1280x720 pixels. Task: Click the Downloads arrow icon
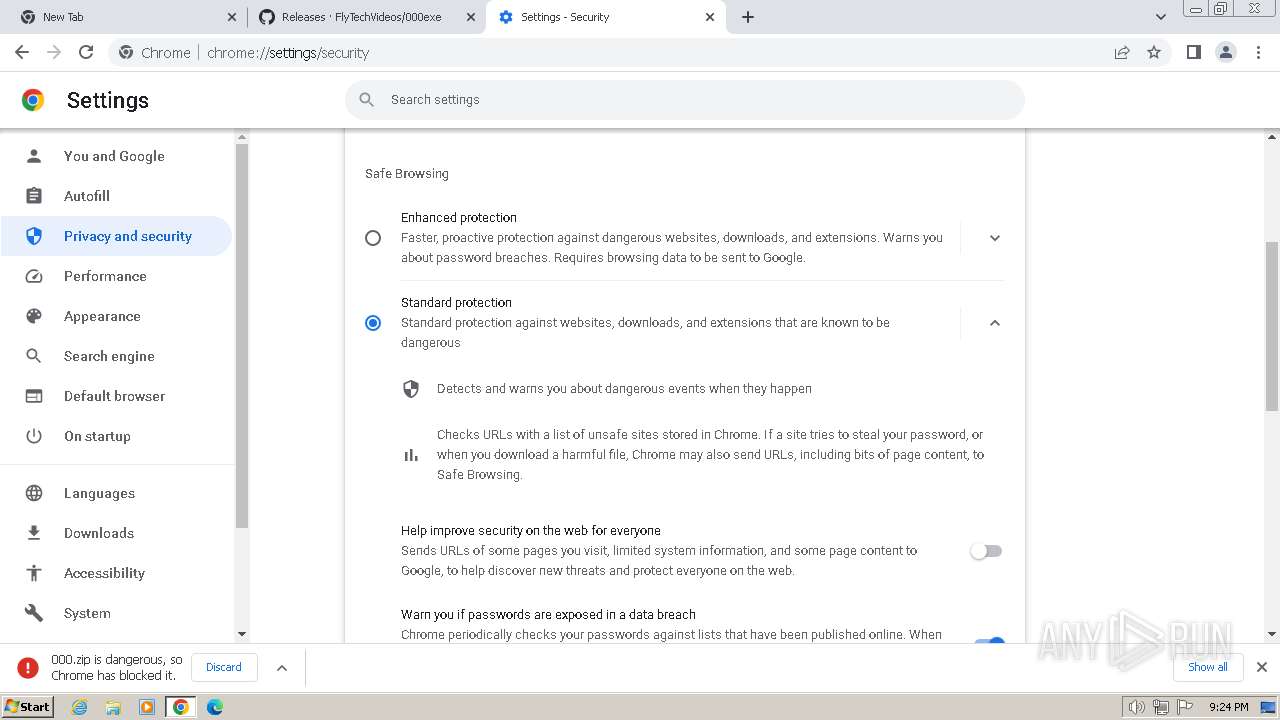(x=34, y=533)
